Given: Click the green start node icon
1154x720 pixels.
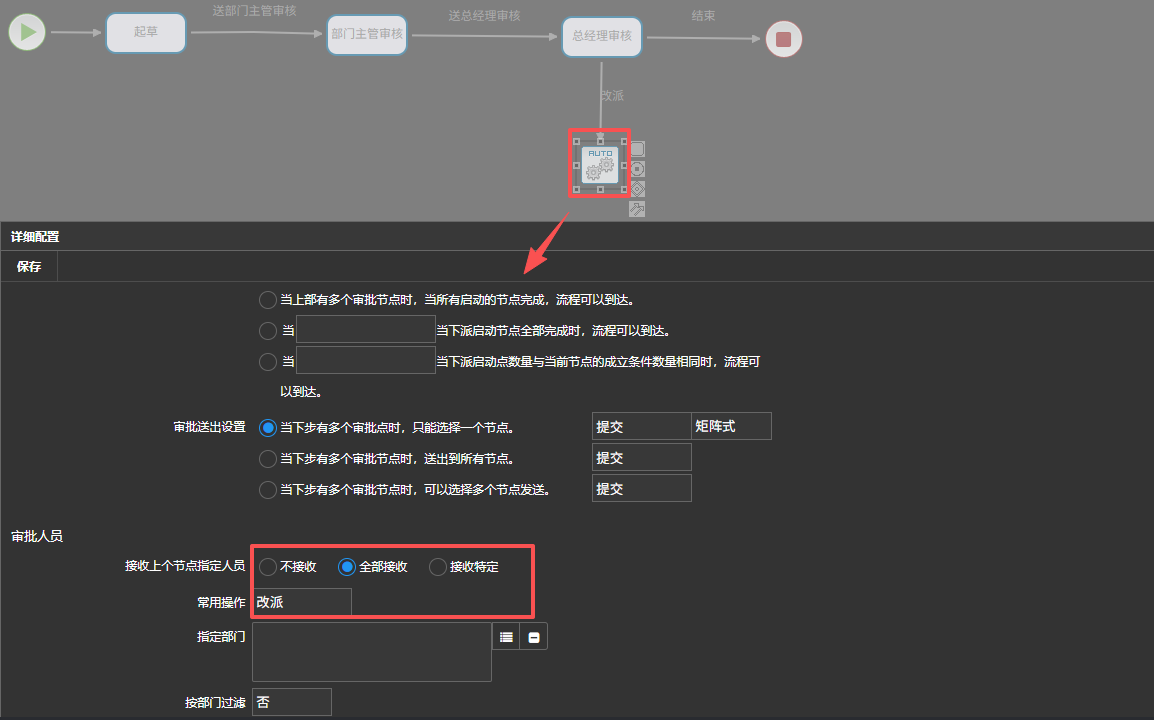Looking at the screenshot, I should pos(28,33).
